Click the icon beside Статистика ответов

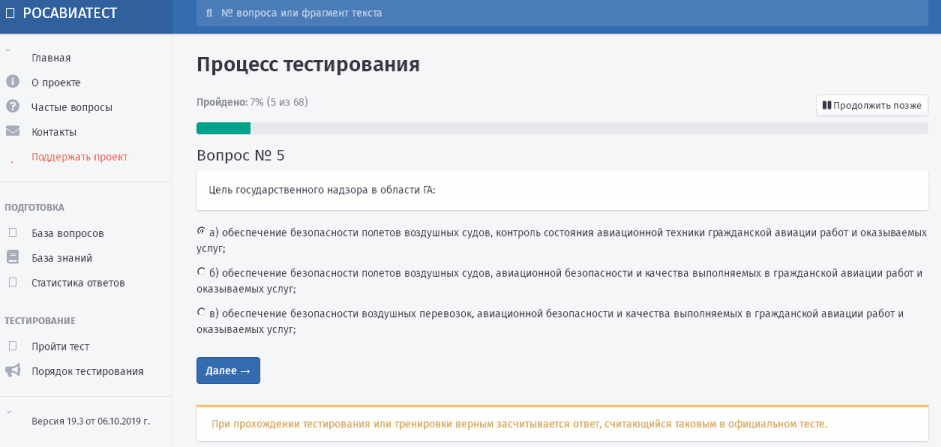pyautogui.click(x=13, y=283)
